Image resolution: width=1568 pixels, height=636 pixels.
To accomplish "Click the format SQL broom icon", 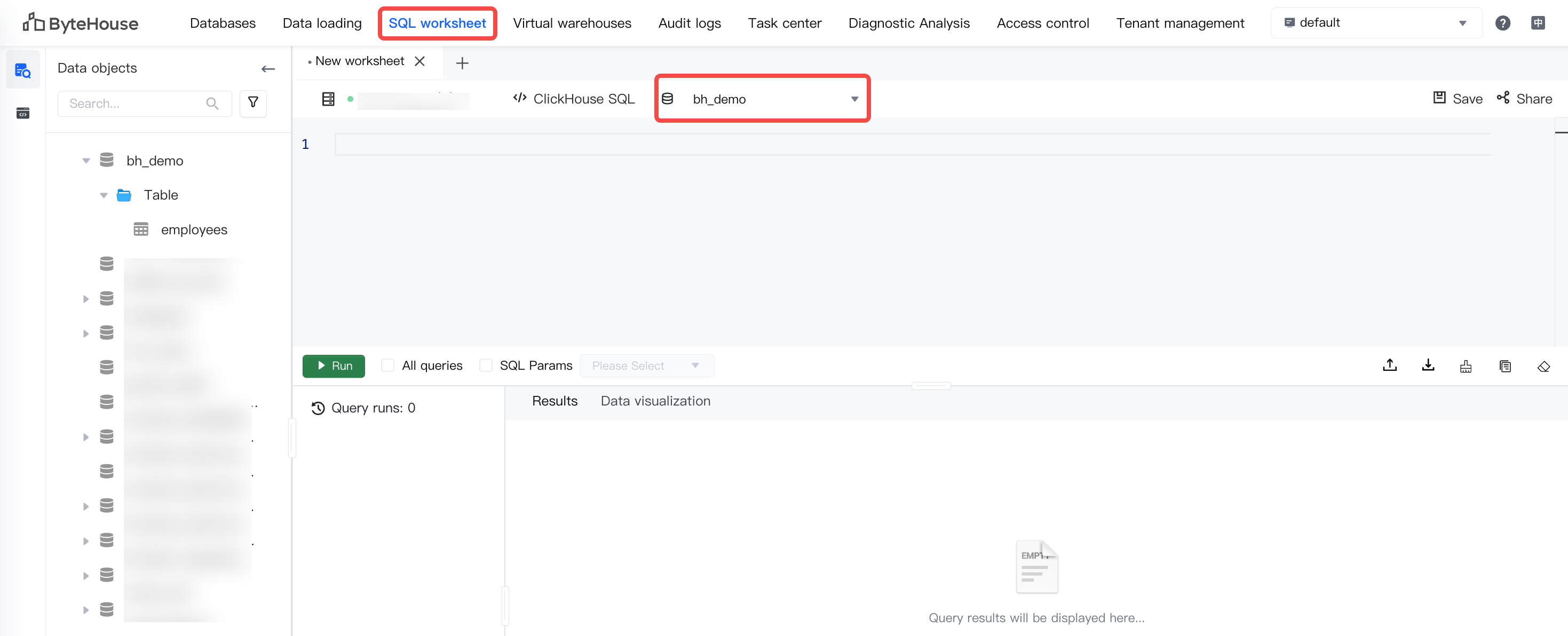I will (x=1466, y=366).
